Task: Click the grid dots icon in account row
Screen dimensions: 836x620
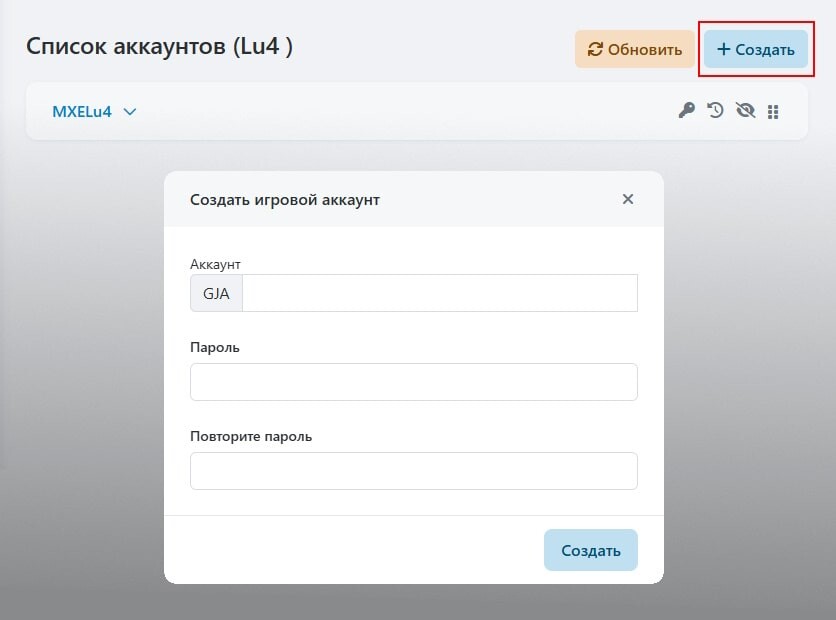Action: [x=773, y=111]
